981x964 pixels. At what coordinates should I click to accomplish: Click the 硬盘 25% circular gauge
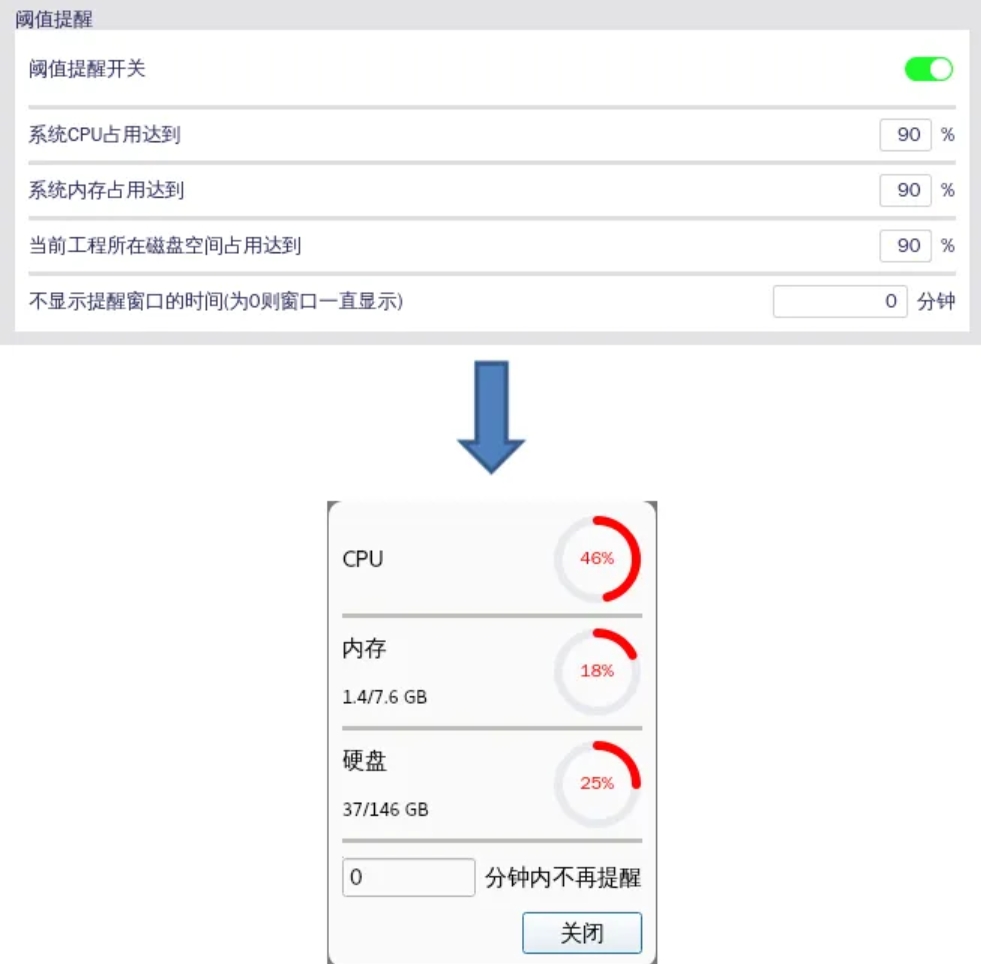[x=597, y=784]
